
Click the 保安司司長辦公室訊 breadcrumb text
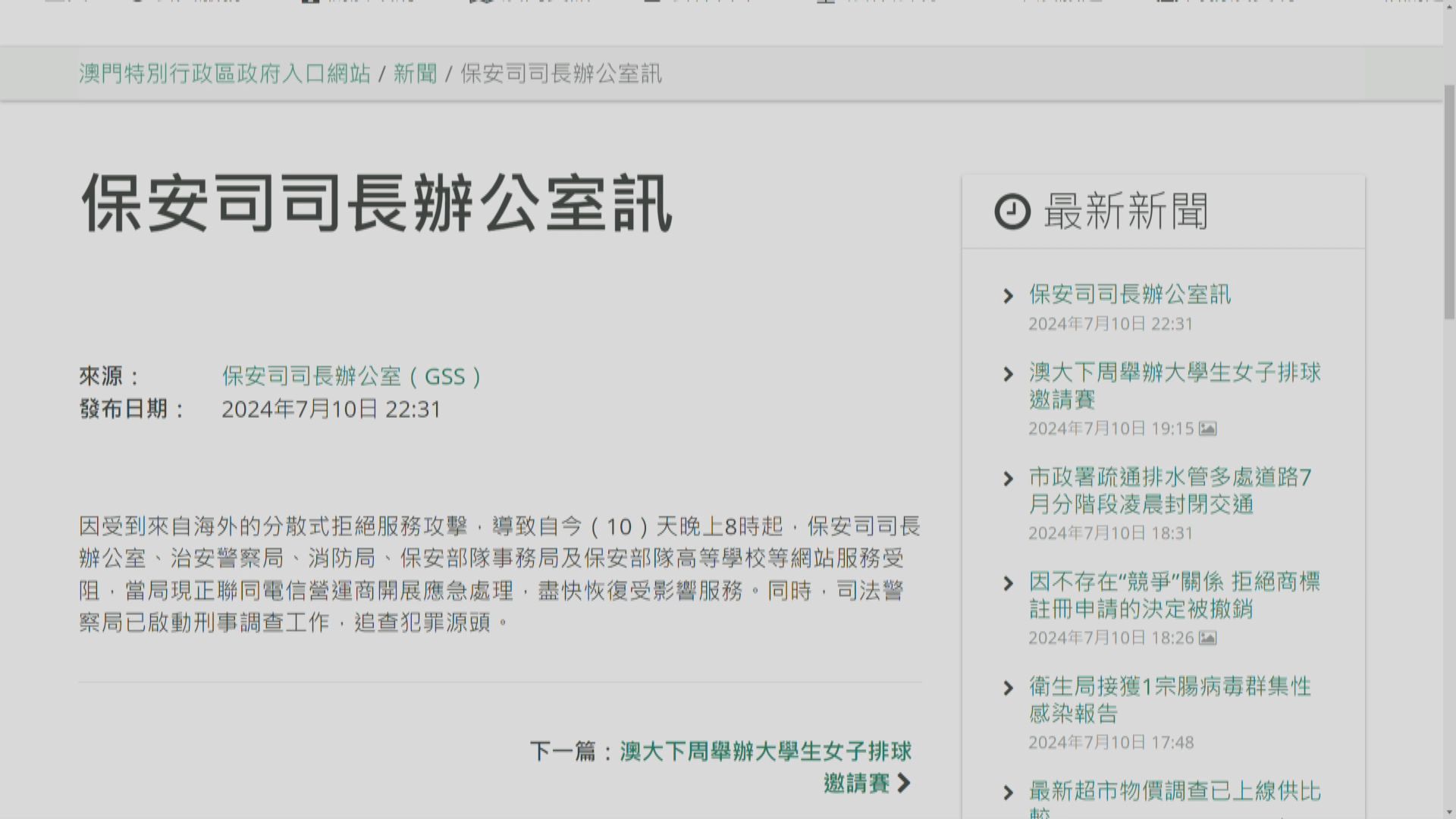[561, 74]
